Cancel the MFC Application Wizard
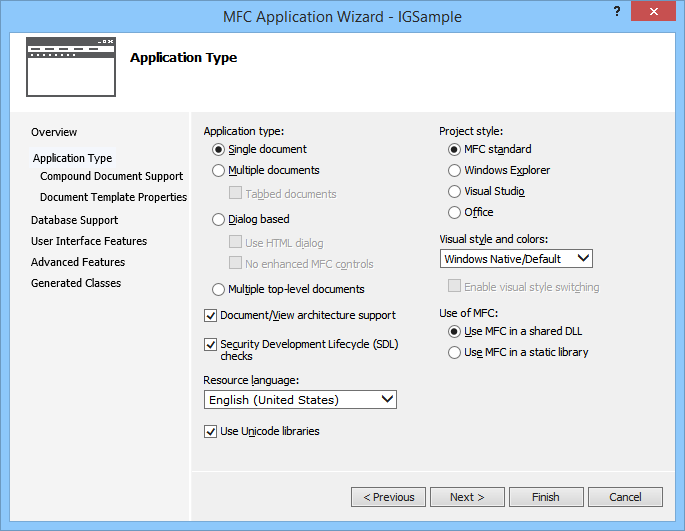The image size is (685, 531). tap(625, 497)
